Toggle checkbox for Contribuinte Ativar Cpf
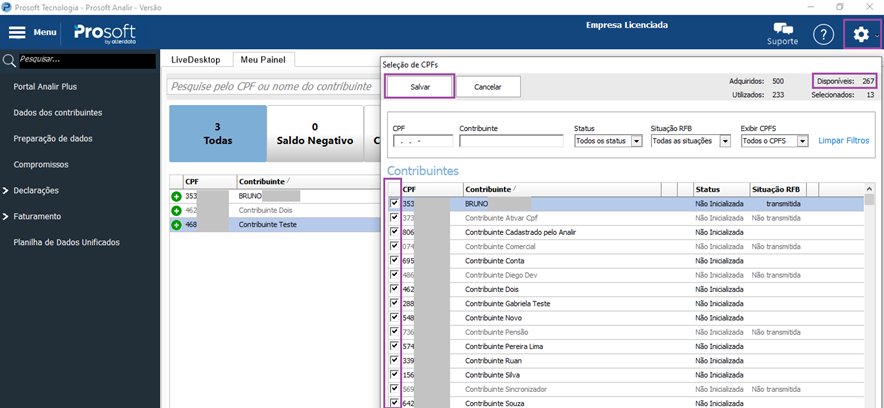The width and height of the screenshot is (884, 408). (x=395, y=218)
